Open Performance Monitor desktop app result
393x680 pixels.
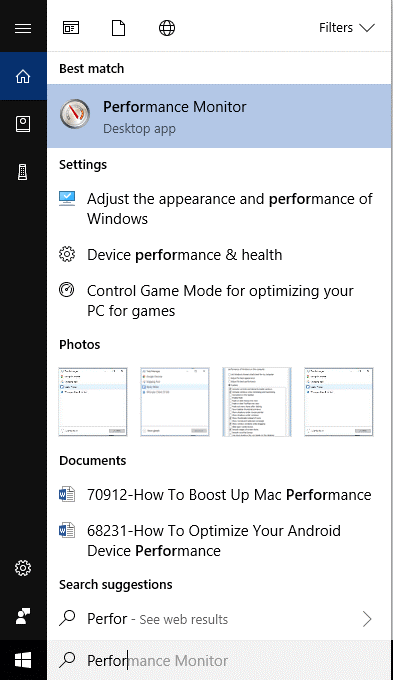click(219, 116)
